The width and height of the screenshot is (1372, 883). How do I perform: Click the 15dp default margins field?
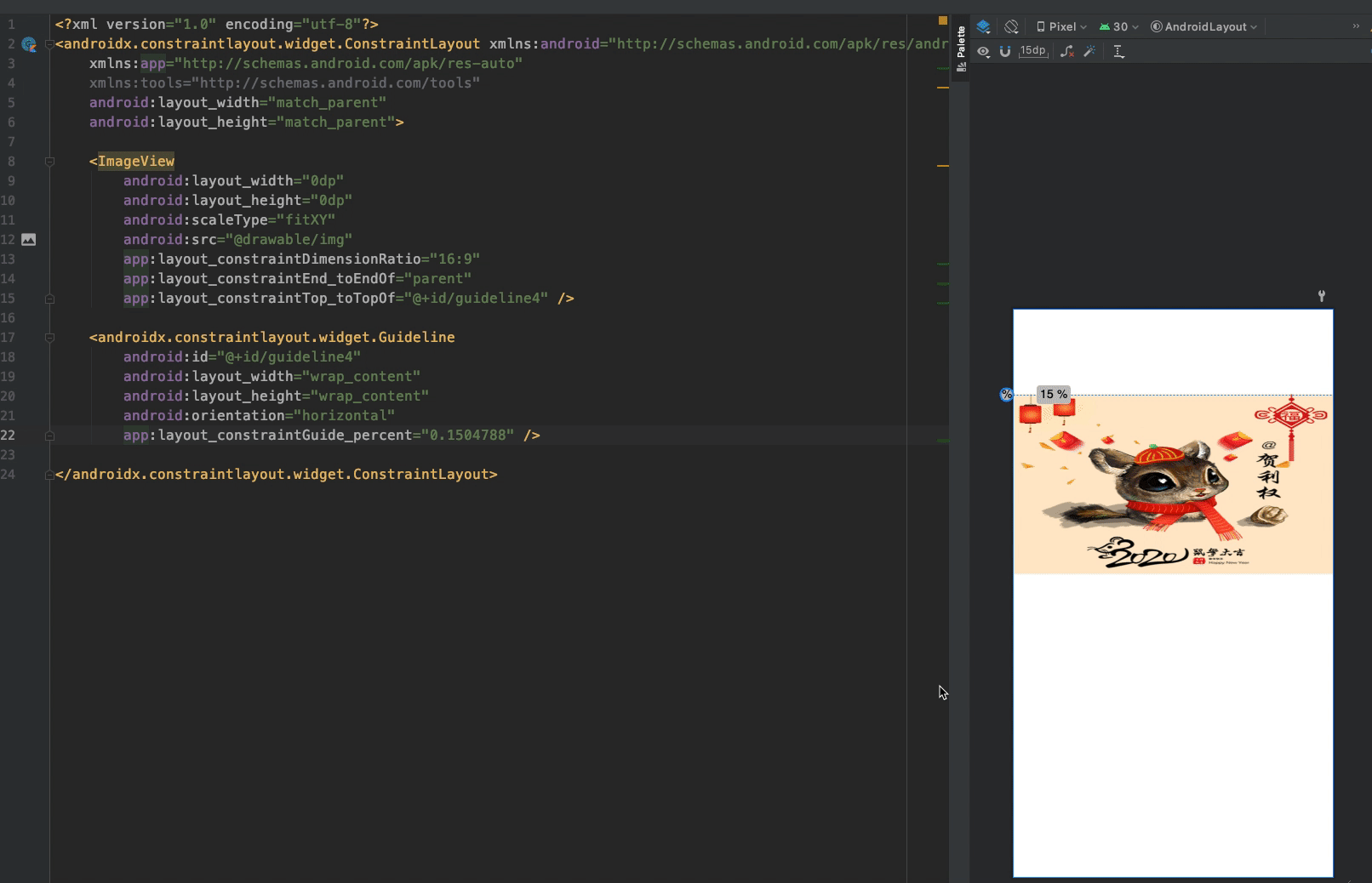[1033, 51]
